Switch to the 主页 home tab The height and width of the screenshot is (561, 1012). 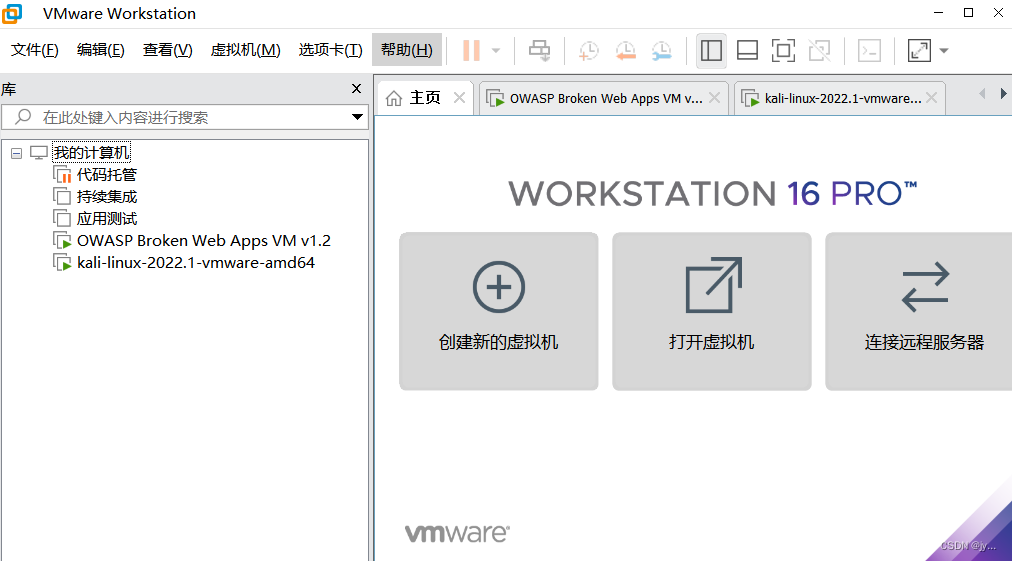click(425, 98)
